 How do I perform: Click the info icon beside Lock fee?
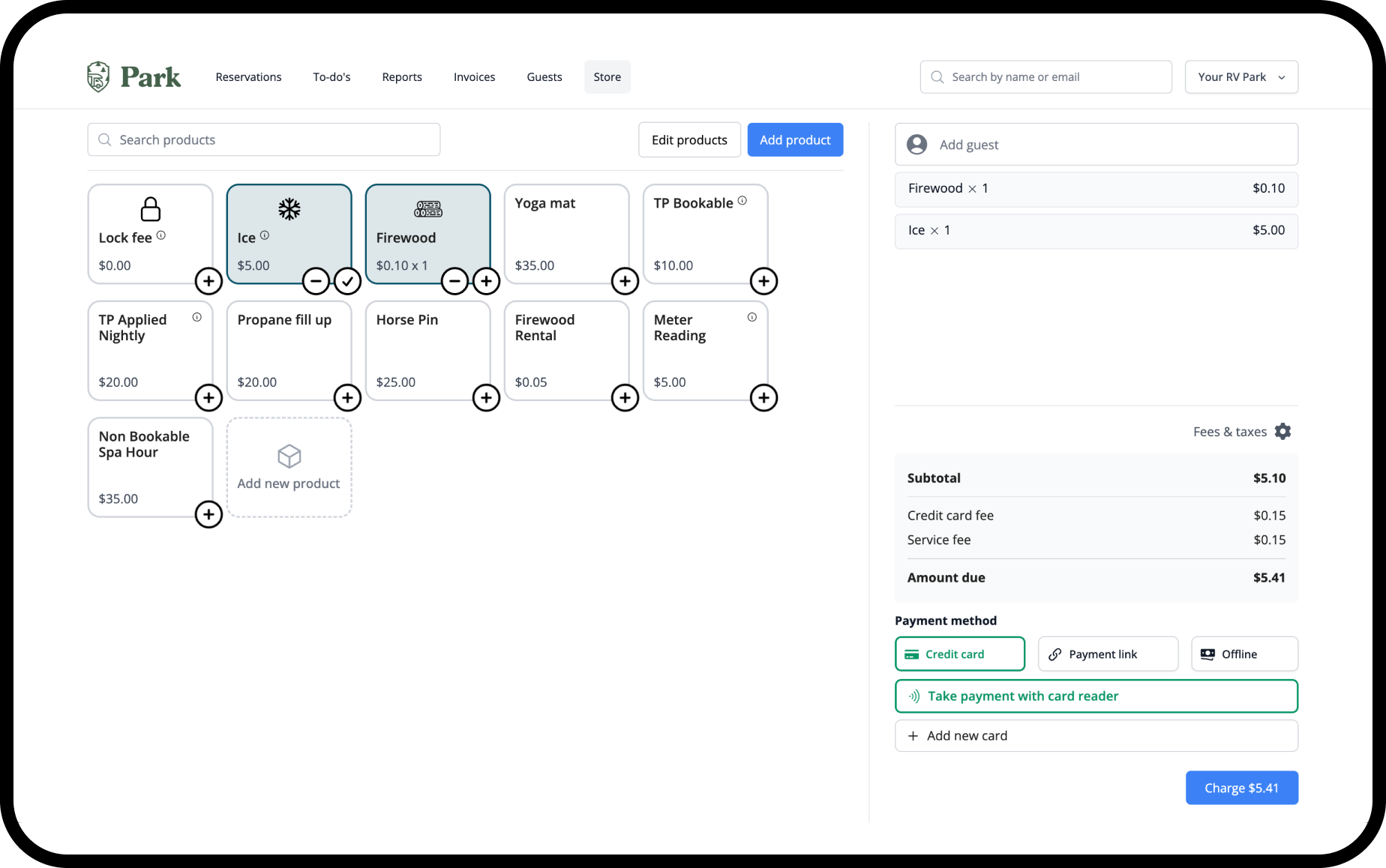161,235
